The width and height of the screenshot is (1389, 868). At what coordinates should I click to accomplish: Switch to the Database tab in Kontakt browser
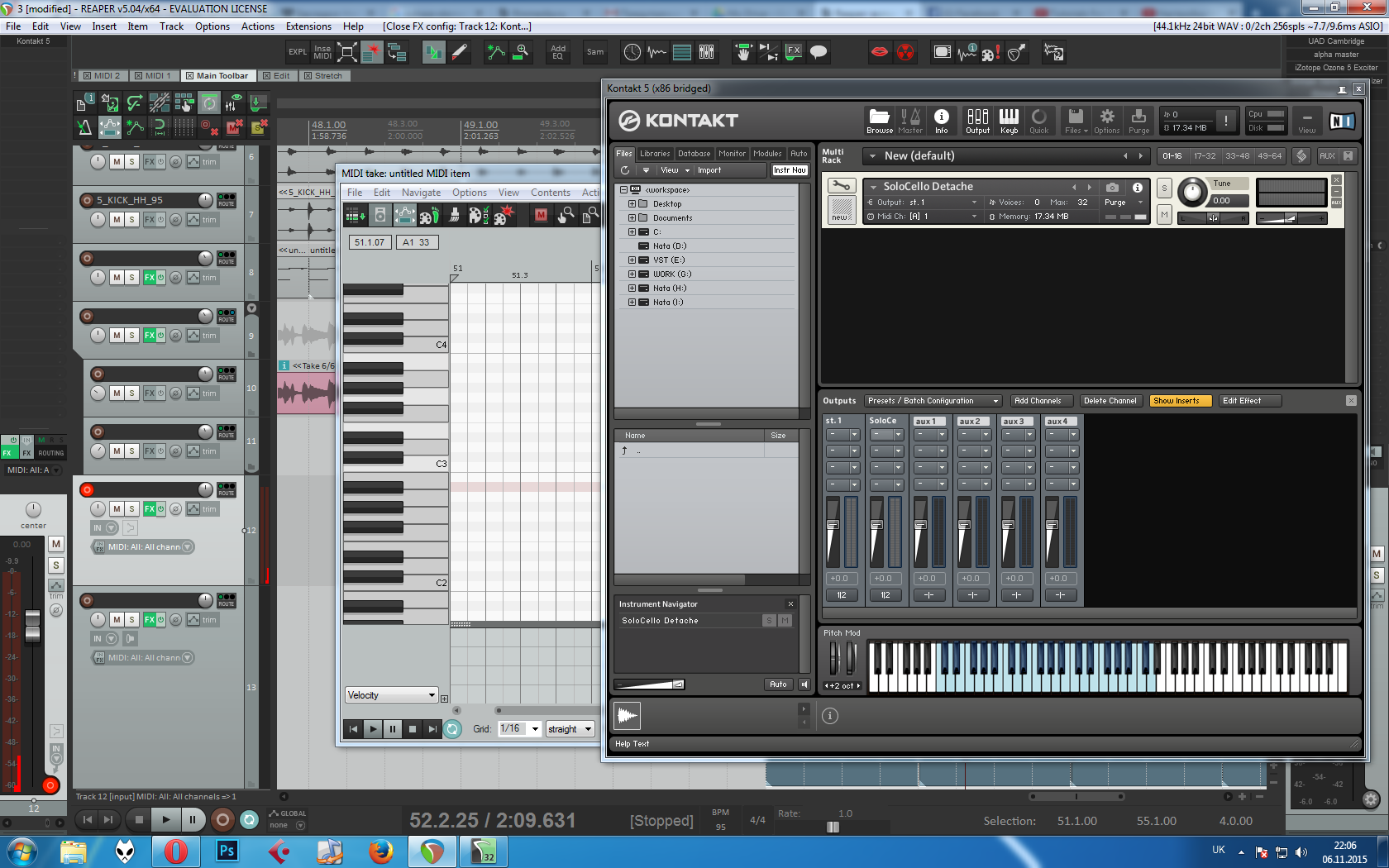tap(694, 154)
